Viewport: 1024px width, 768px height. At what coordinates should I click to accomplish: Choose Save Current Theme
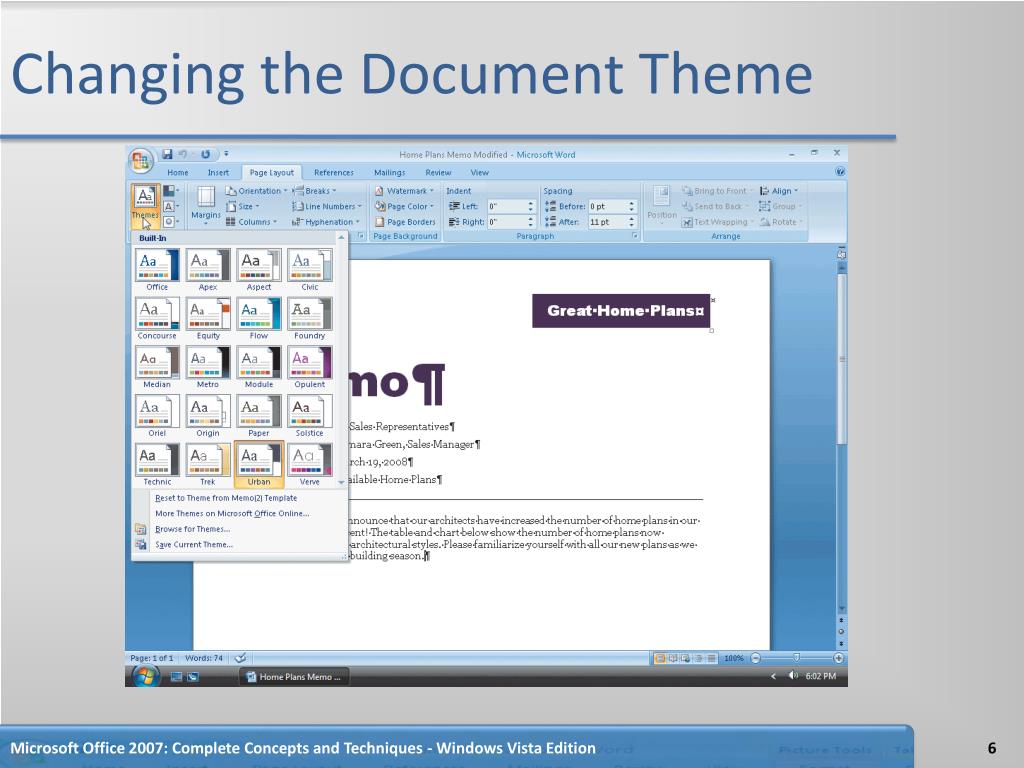194,545
